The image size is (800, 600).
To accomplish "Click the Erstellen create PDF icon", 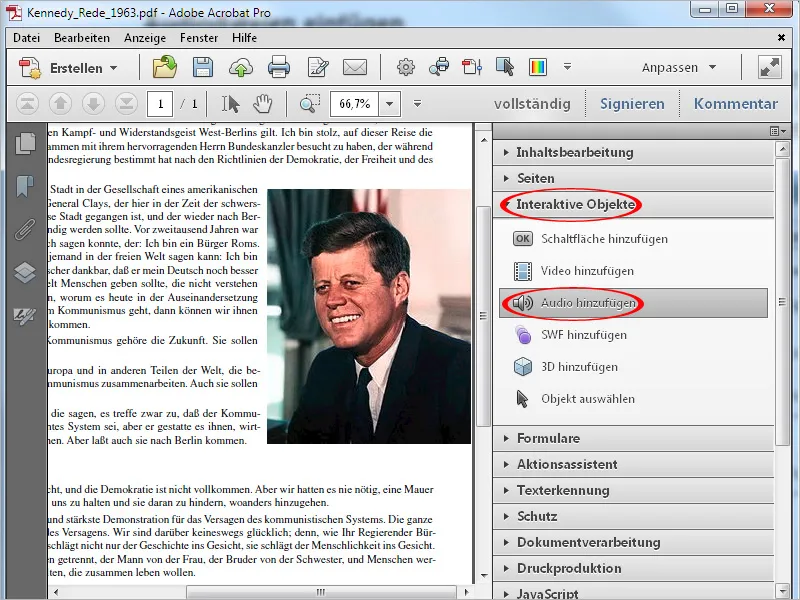I will [x=30, y=68].
